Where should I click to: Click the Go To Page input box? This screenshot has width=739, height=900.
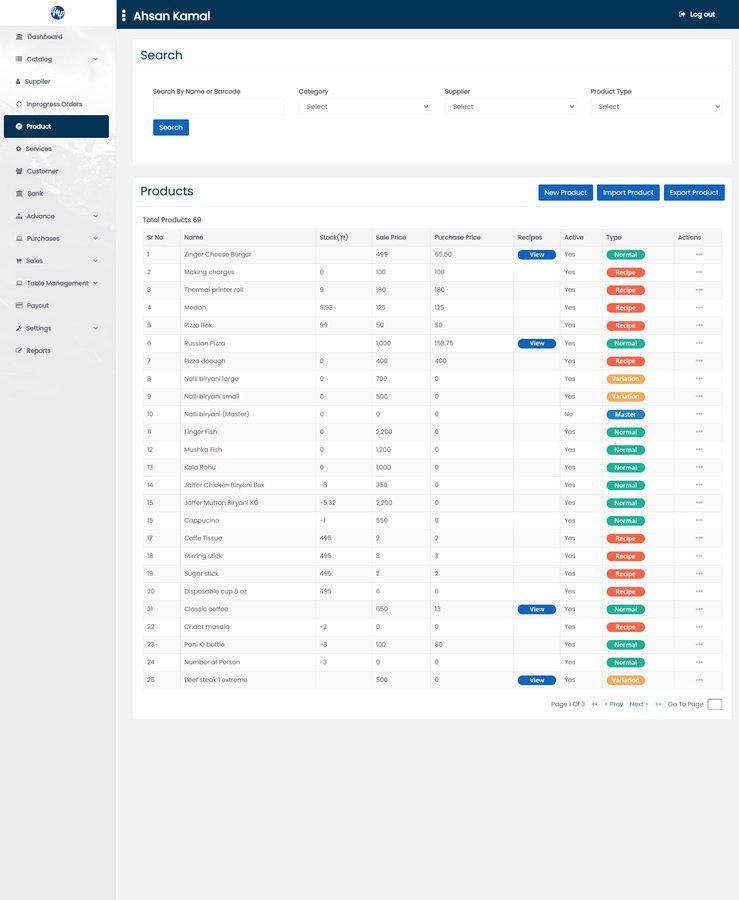point(715,704)
